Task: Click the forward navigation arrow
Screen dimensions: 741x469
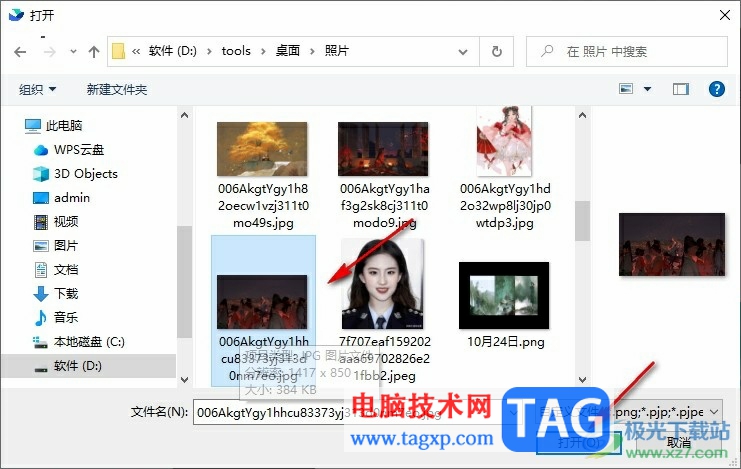Action: click(x=49, y=52)
